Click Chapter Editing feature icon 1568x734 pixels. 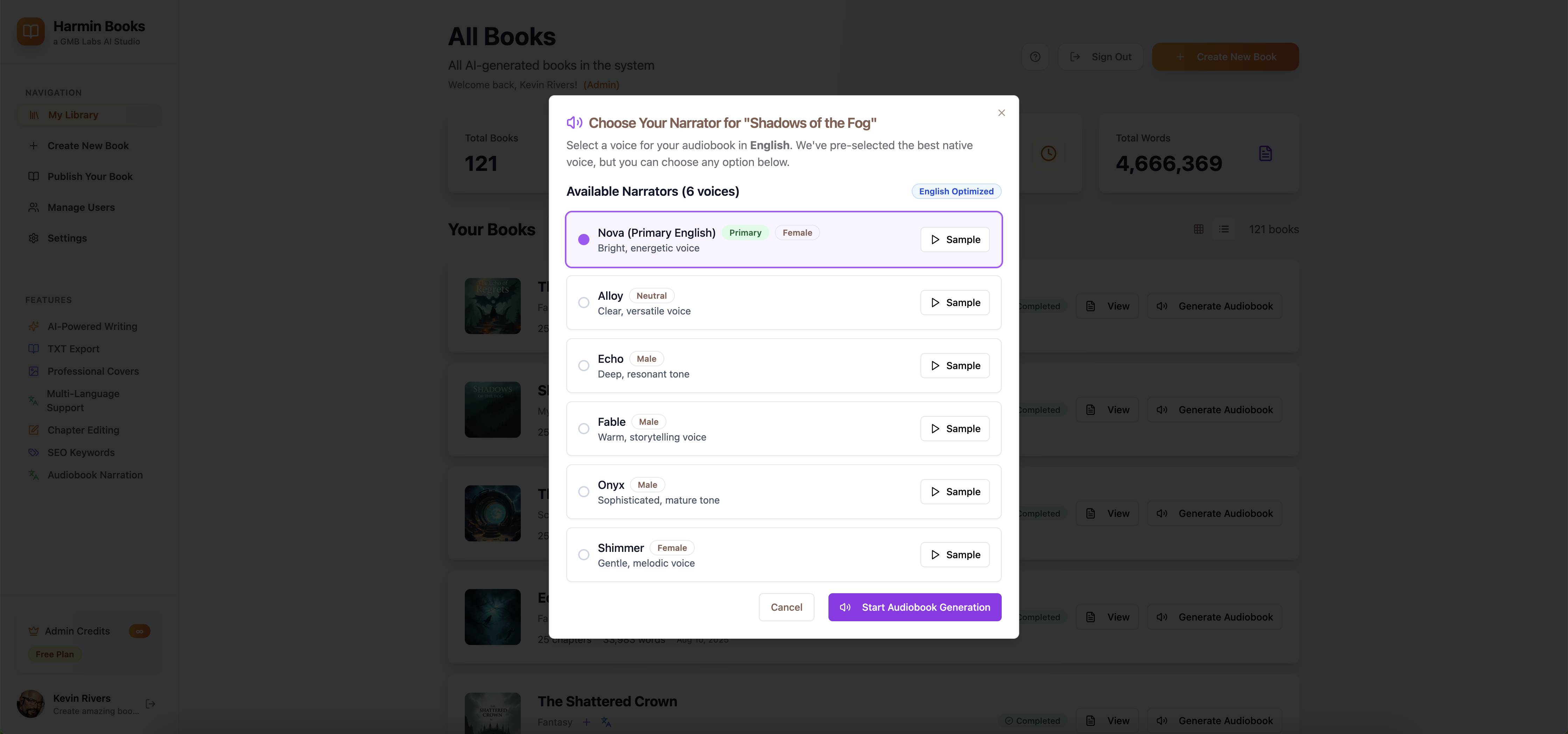(34, 430)
